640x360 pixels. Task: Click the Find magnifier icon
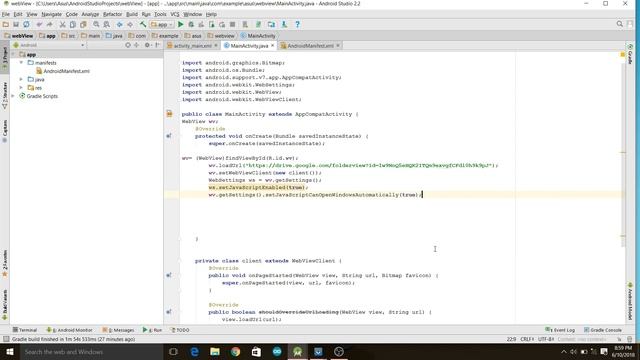pyautogui.click(x=96, y=24)
